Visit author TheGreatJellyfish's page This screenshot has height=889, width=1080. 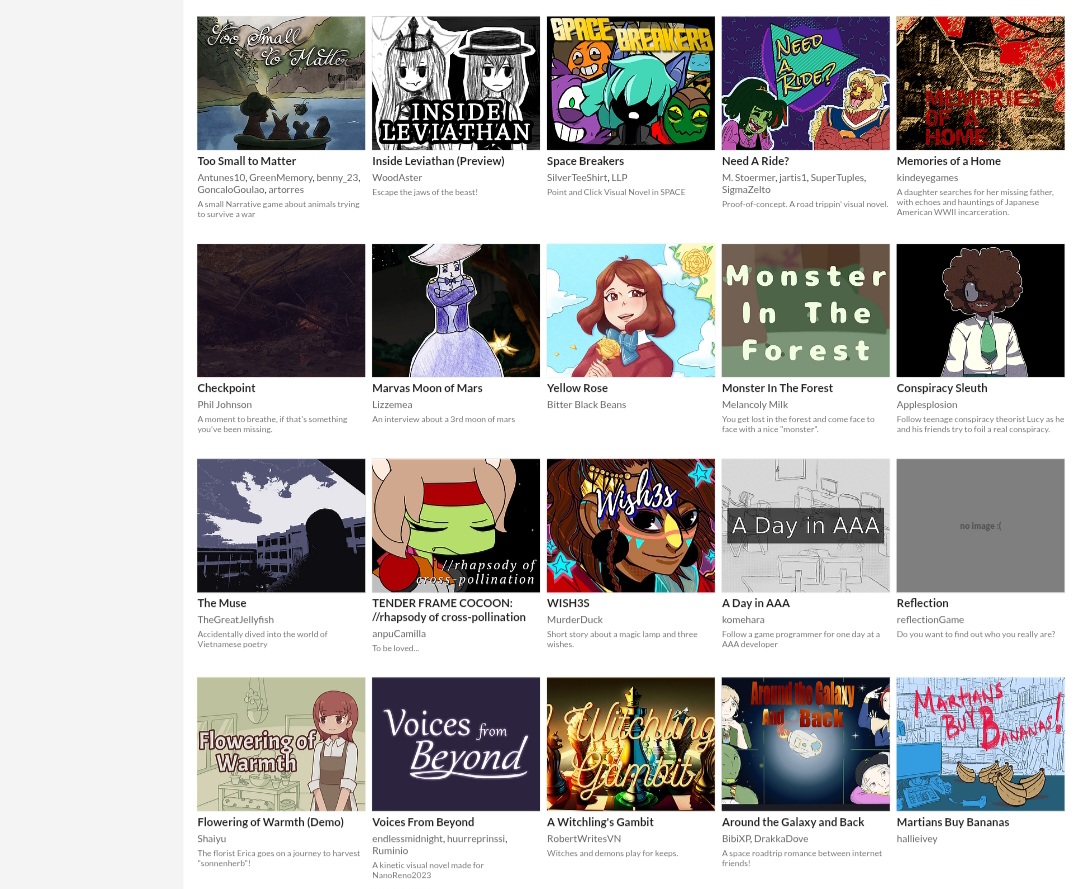click(236, 620)
